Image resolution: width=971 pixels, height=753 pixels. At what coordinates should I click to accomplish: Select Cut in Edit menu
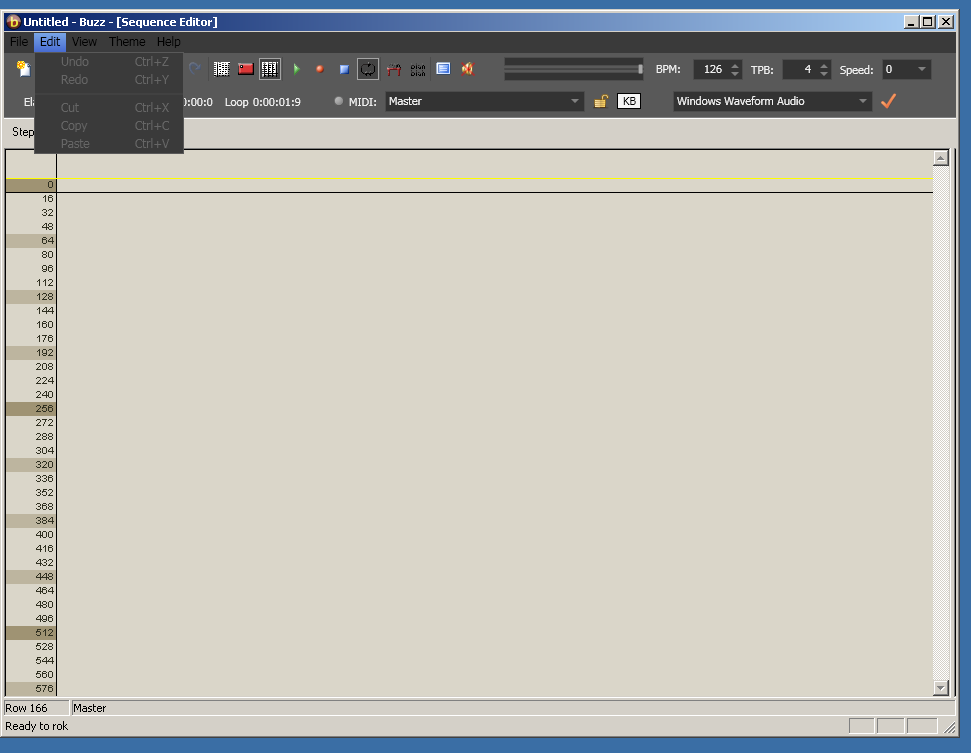tap(109, 107)
